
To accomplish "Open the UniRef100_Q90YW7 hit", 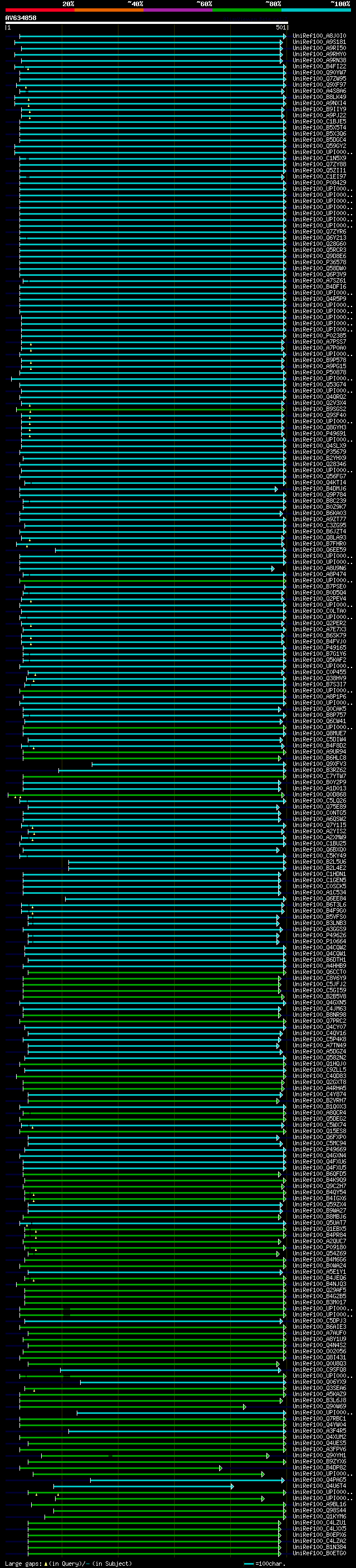I will [319, 72].
